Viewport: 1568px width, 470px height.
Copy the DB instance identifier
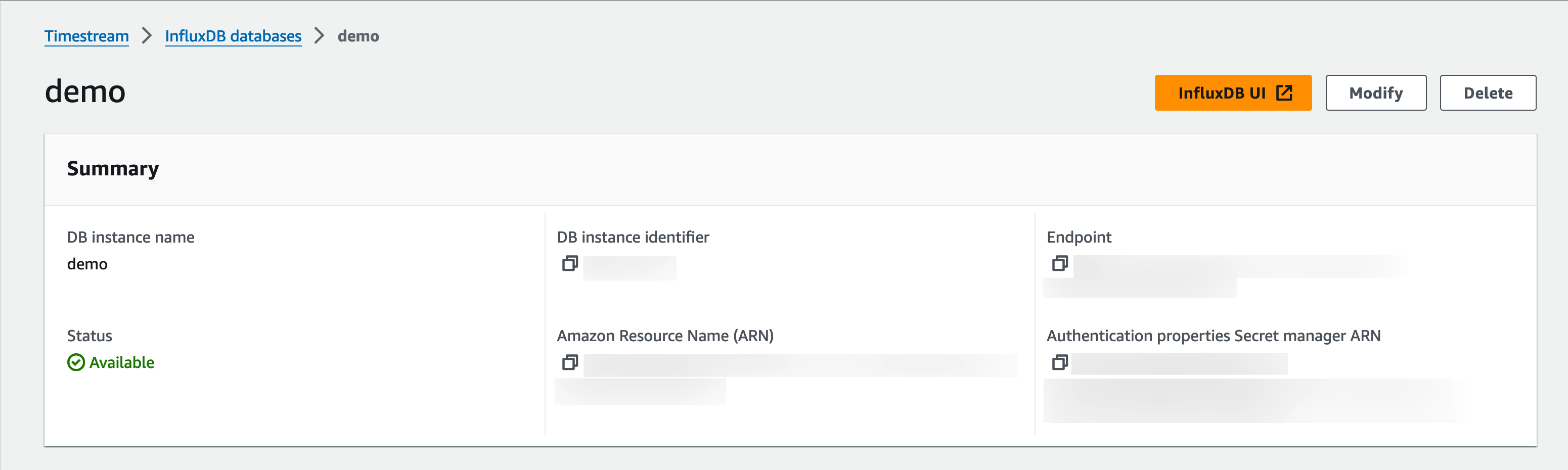(570, 264)
